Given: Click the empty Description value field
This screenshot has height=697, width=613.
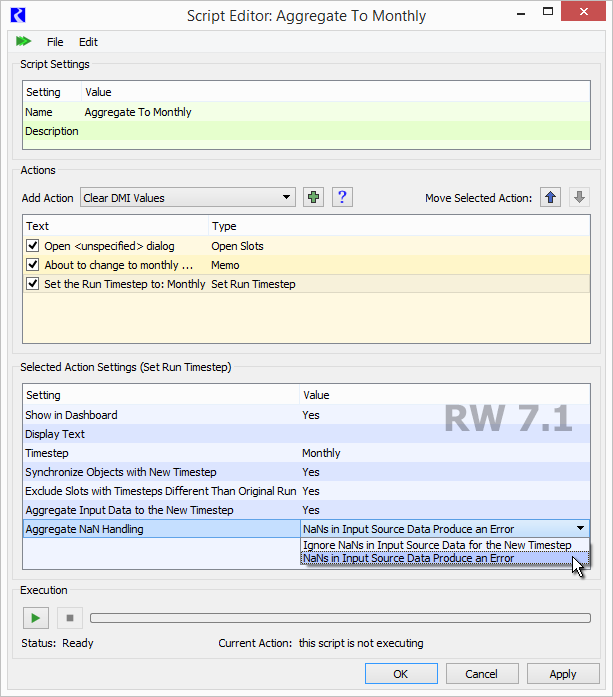Looking at the screenshot, I should coord(336,131).
